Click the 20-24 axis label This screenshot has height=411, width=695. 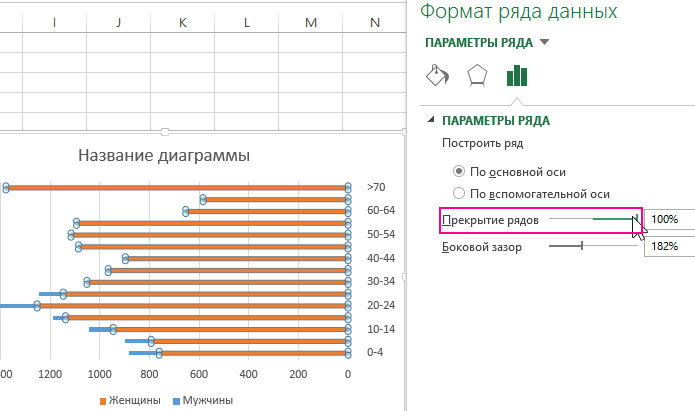[381, 305]
